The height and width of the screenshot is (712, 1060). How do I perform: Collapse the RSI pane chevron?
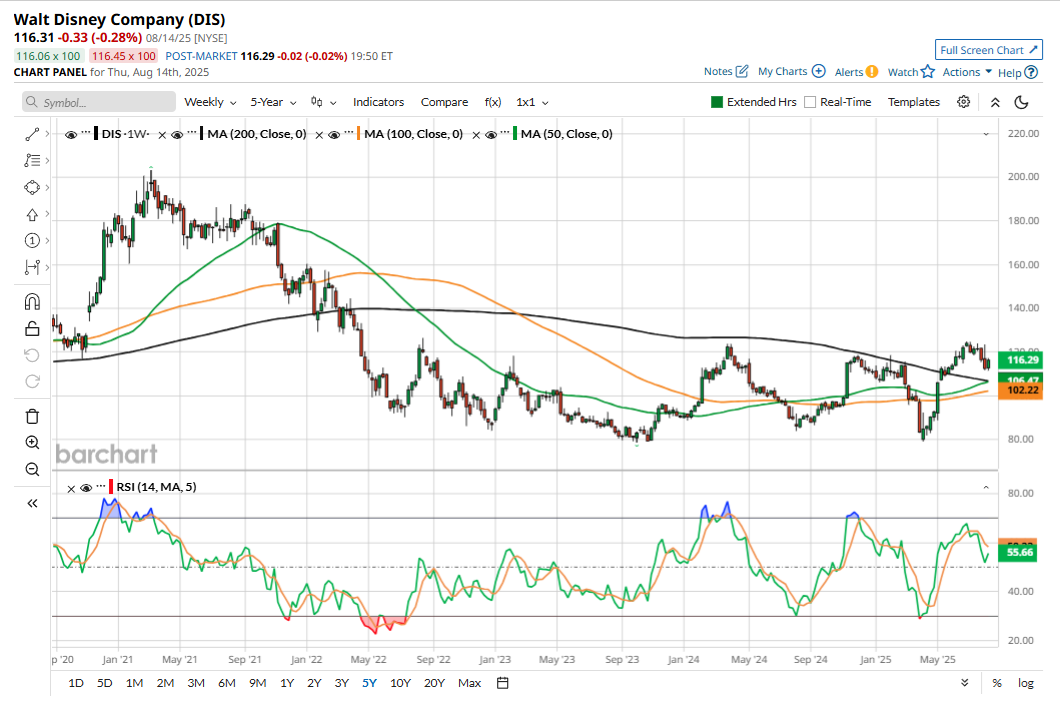point(986,488)
